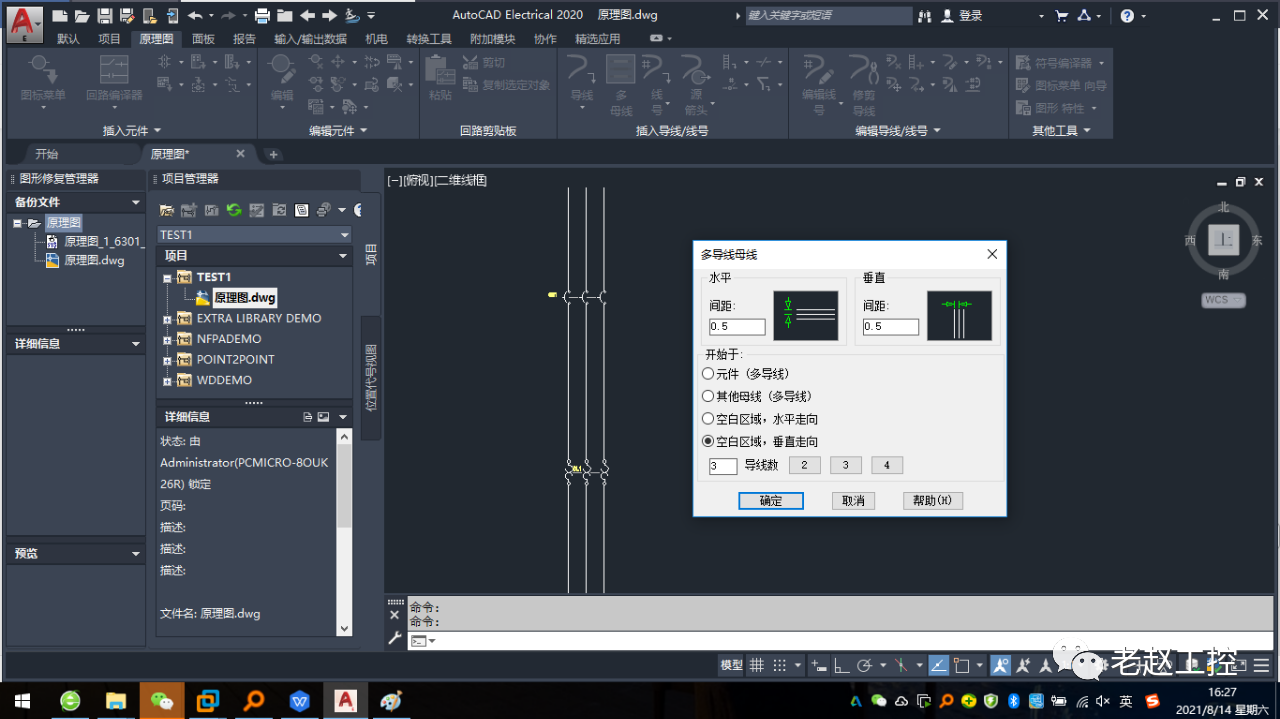The height and width of the screenshot is (719, 1280).
Task: Click the 帮助(H) button in dialog
Action: [932, 500]
